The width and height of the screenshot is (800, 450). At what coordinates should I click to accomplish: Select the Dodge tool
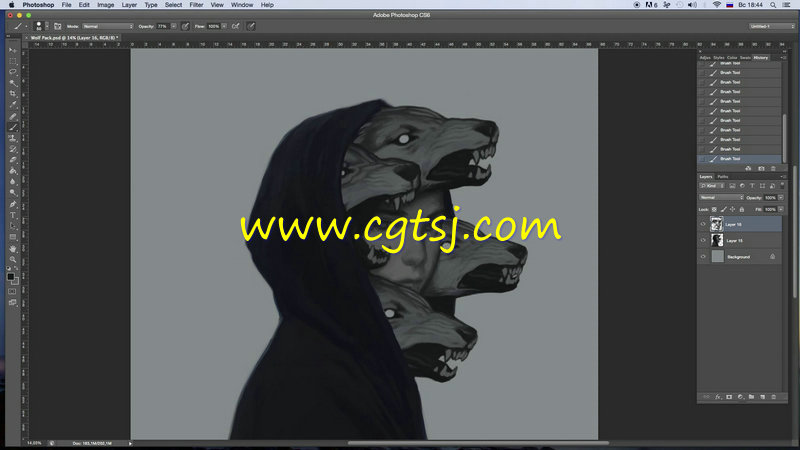[13, 193]
